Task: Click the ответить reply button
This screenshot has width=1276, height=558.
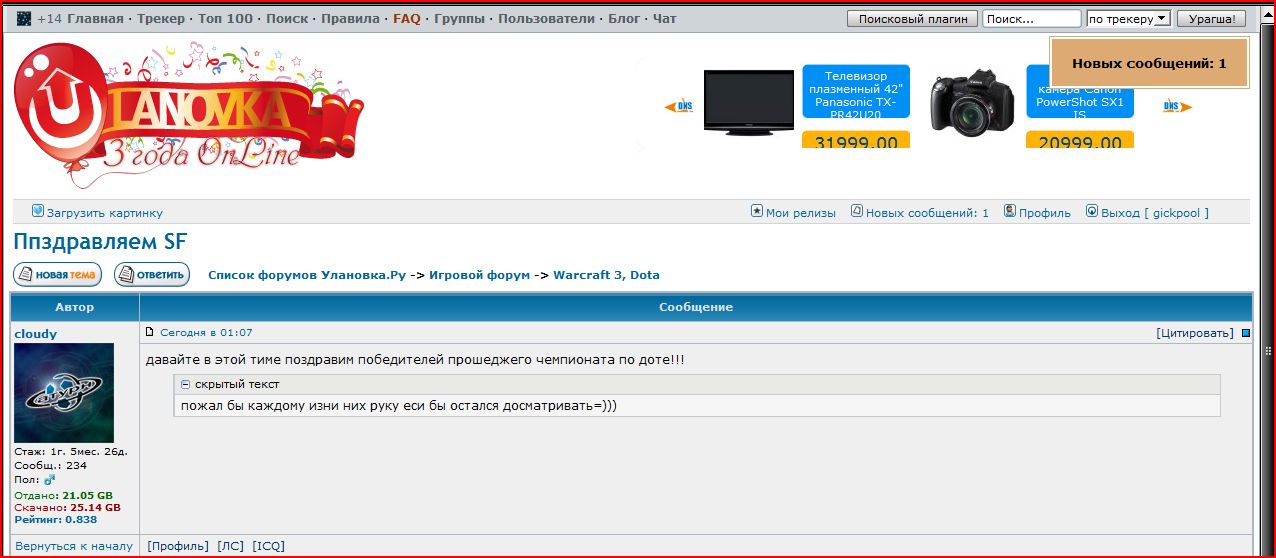Action: coord(152,274)
